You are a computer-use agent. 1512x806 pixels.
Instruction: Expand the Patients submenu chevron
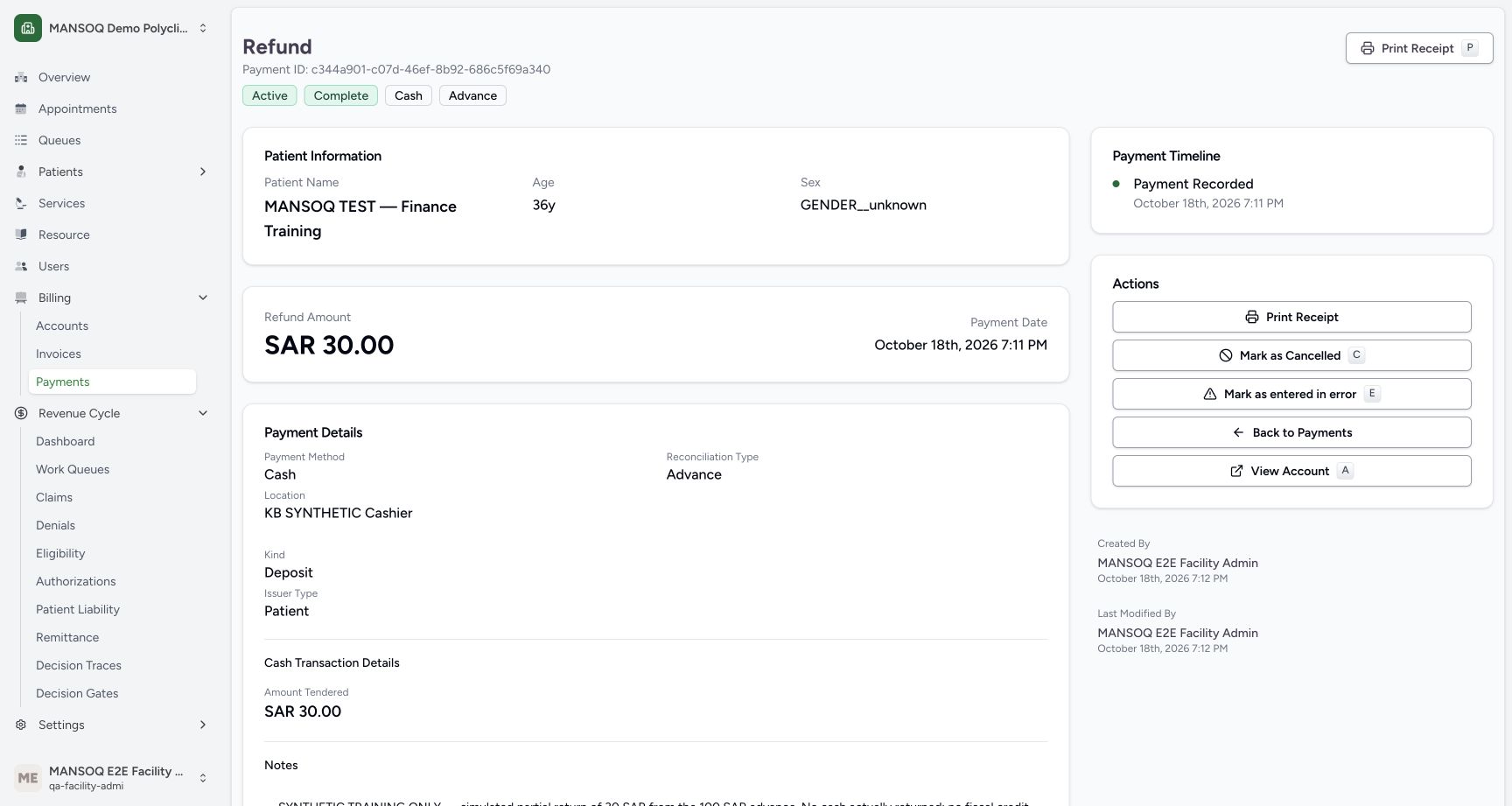203,172
